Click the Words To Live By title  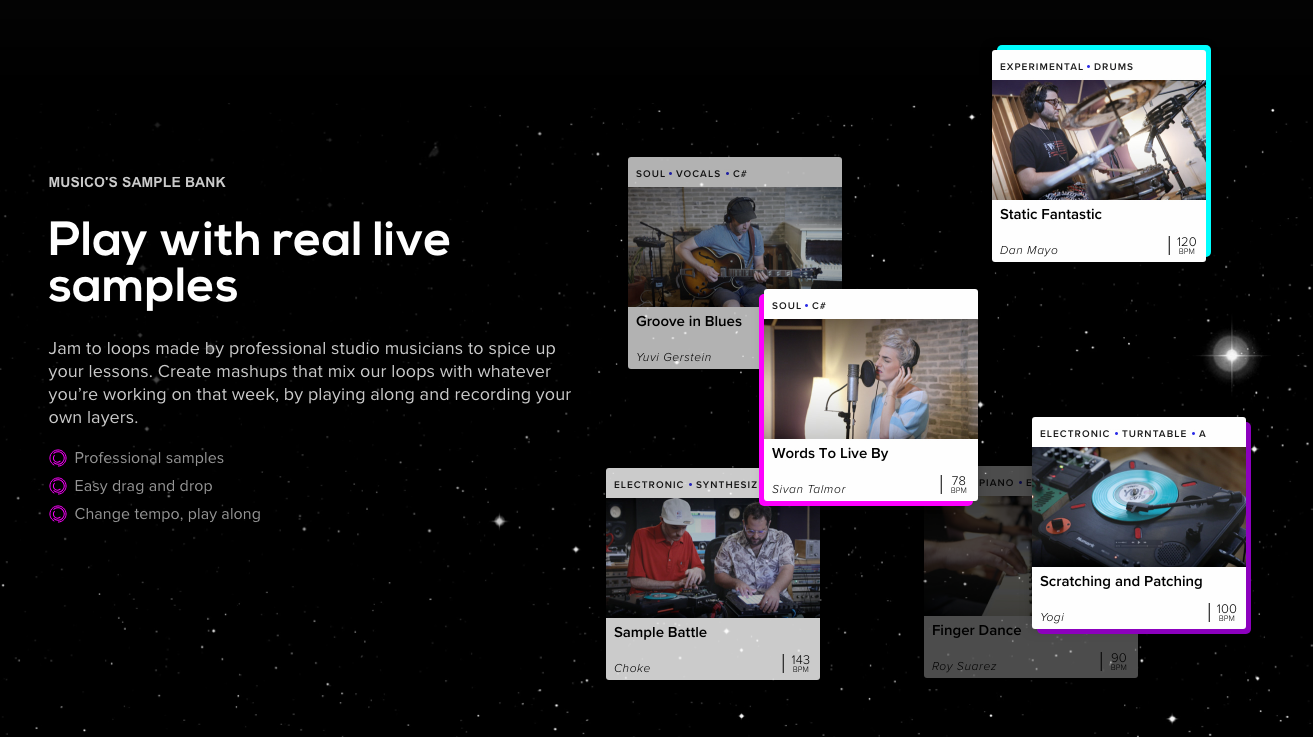pyautogui.click(x=830, y=453)
